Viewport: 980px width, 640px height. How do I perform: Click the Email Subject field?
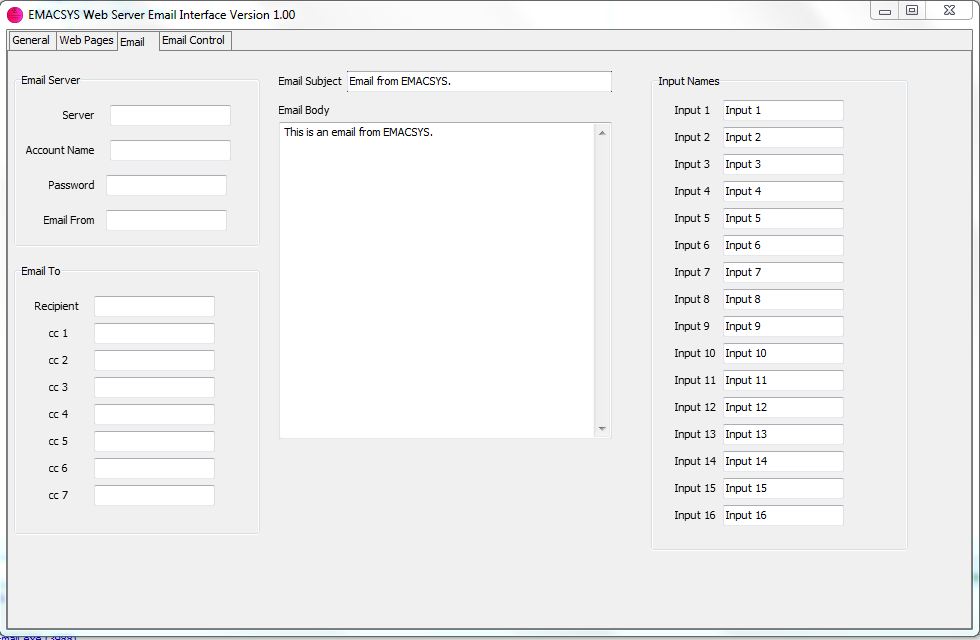478,81
